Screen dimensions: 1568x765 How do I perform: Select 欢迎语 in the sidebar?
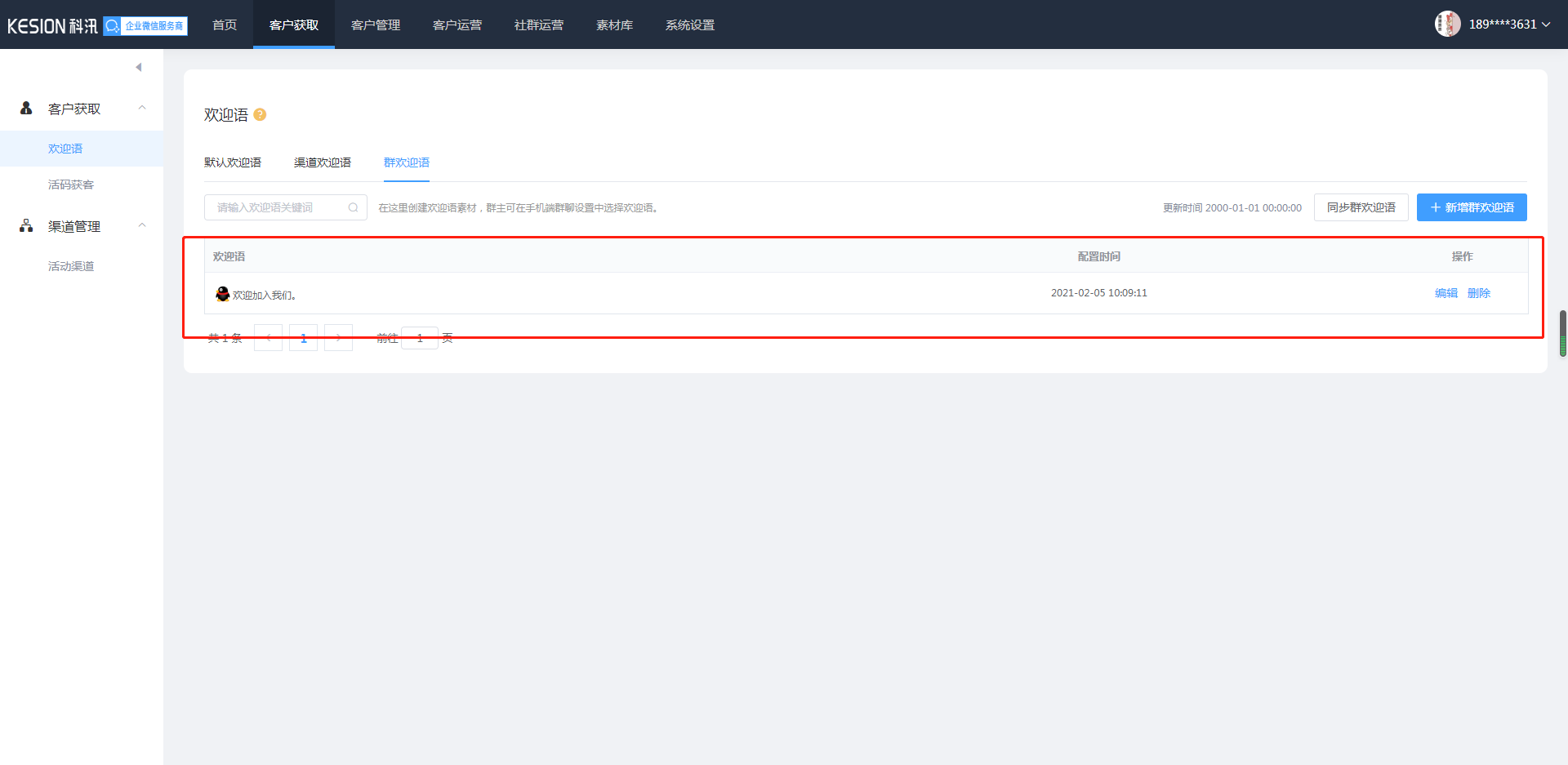pyautogui.click(x=82, y=149)
